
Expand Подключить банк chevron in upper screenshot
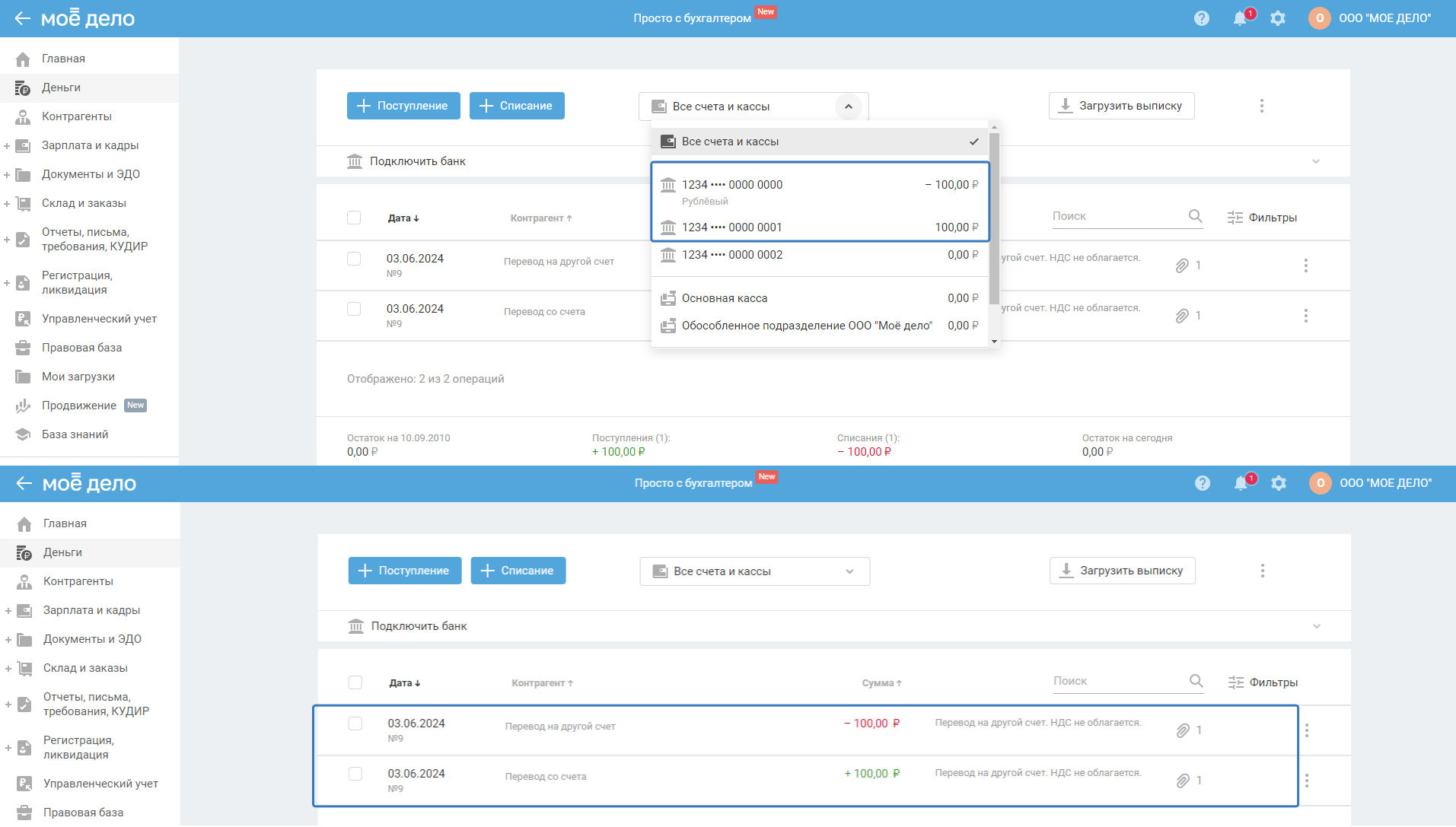pos(1316,161)
